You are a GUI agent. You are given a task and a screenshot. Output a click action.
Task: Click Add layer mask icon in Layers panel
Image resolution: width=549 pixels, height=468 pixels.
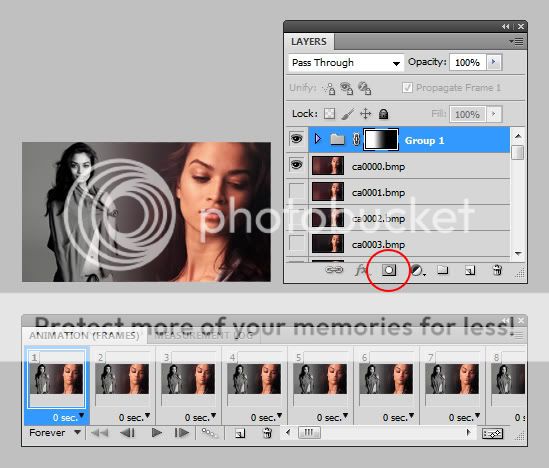pos(389,270)
